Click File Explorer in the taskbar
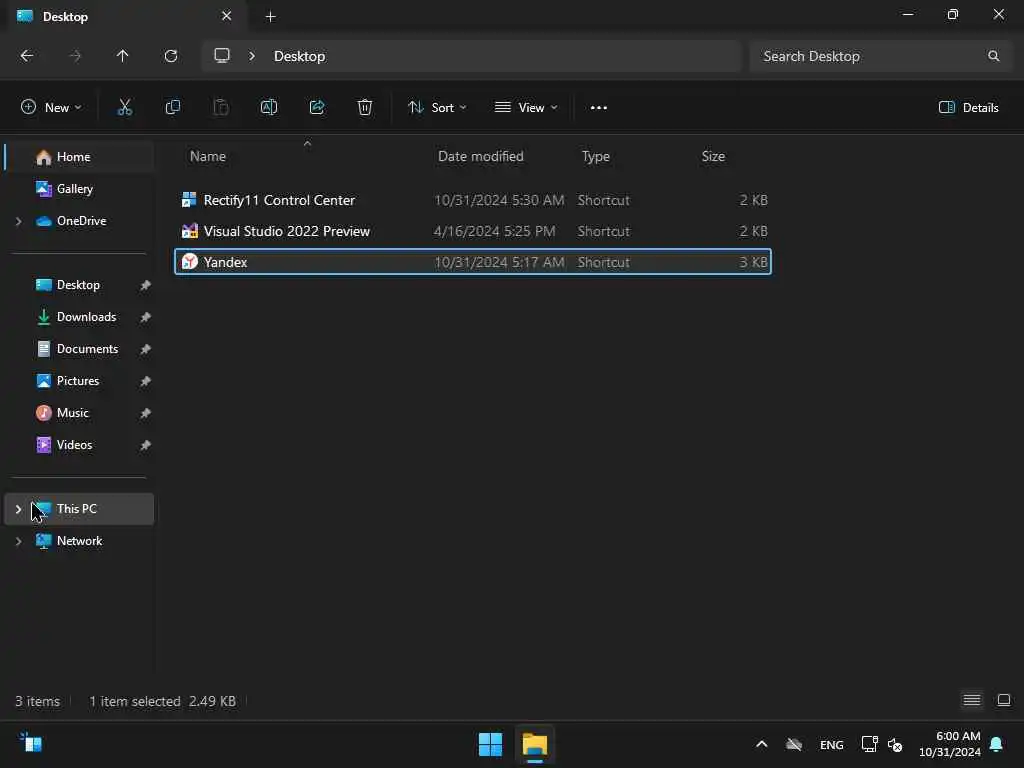 click(x=535, y=744)
